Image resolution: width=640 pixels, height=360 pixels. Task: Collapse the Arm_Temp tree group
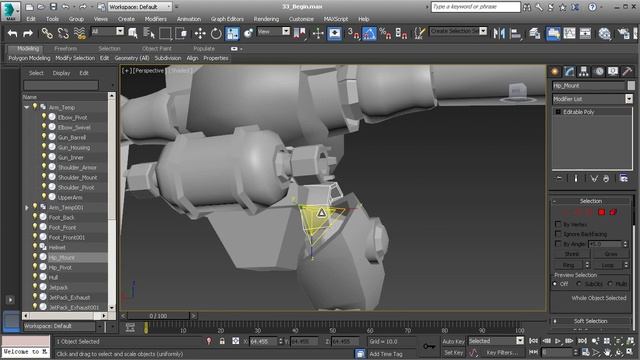pos(27,107)
